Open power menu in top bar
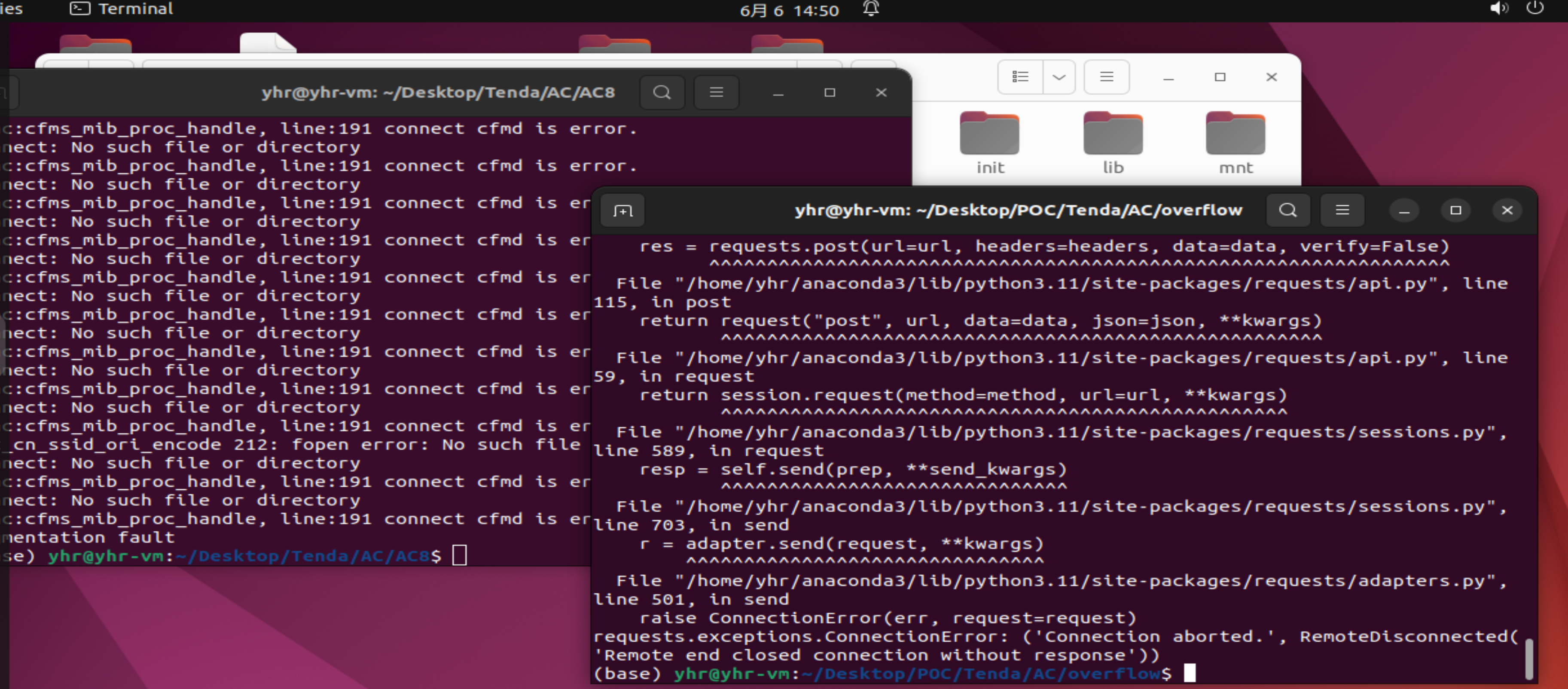This screenshot has height=689, width=1568. (1534, 9)
